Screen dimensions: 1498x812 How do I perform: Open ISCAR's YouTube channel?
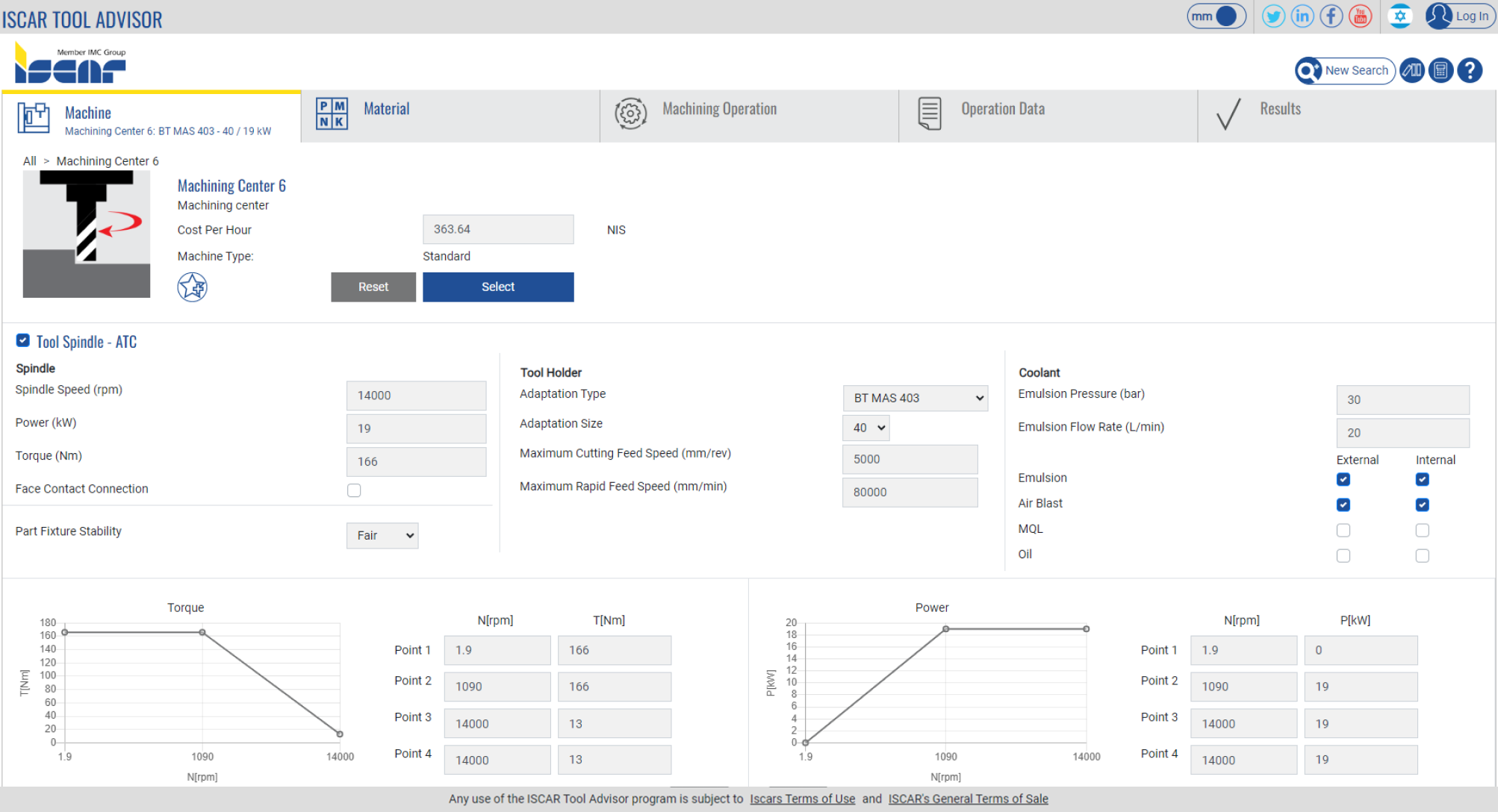point(1361,16)
